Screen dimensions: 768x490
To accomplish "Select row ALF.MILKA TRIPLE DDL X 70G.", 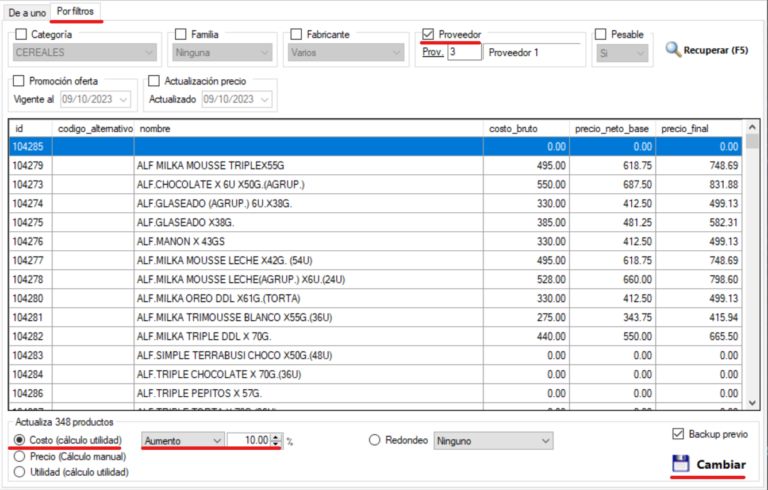I will tap(375, 337).
